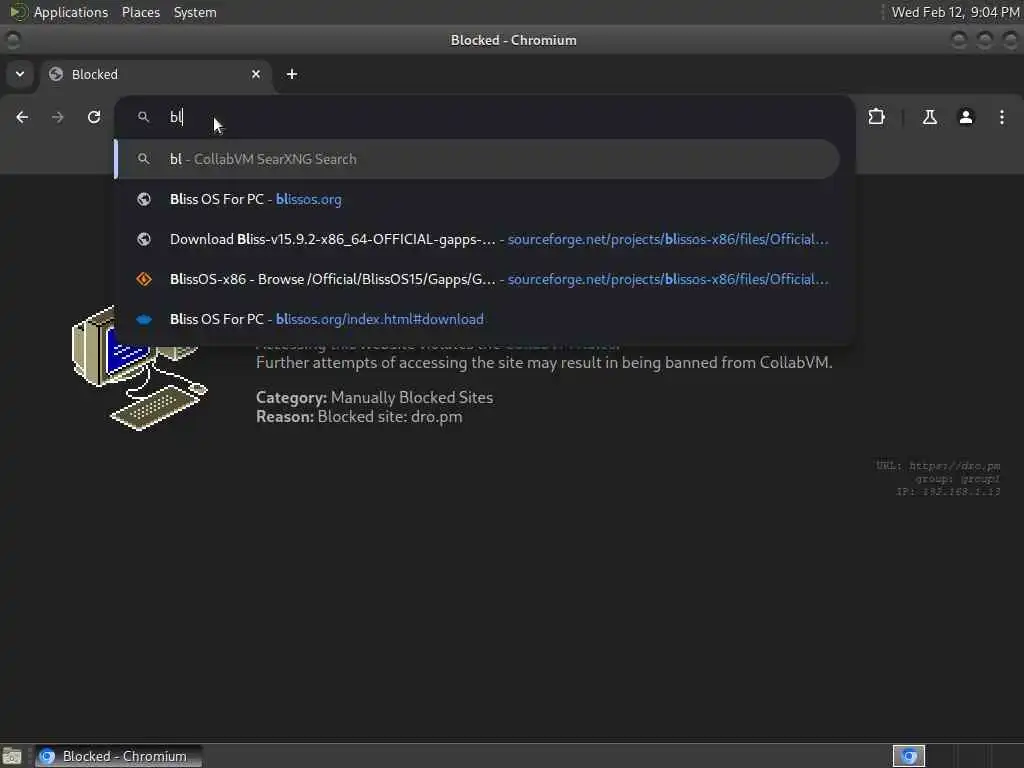Click Blocked - Chromium taskbar button

coord(118,756)
